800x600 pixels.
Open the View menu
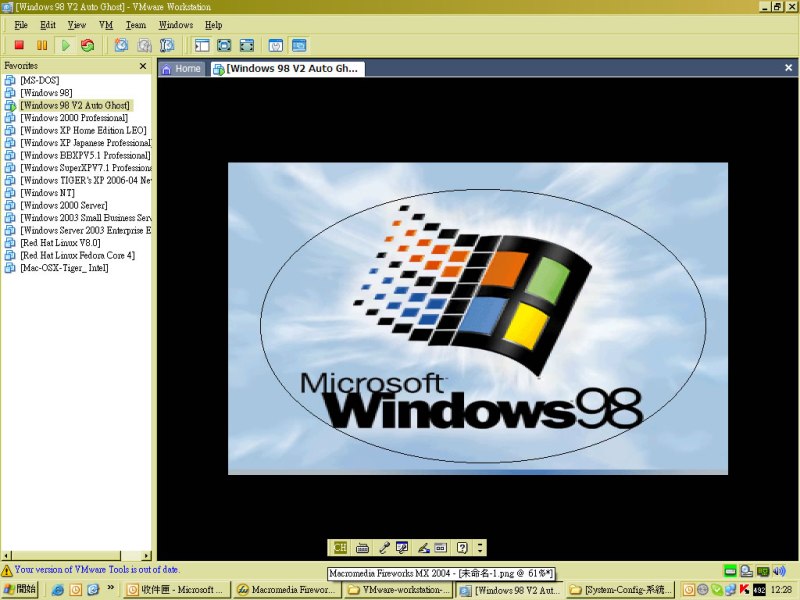[77, 25]
